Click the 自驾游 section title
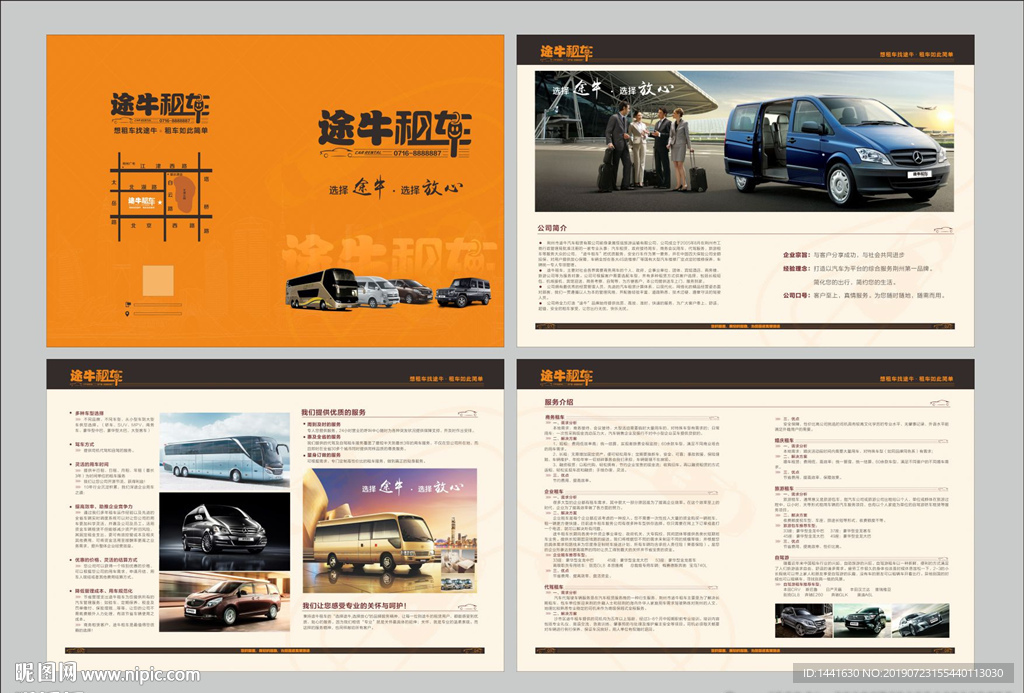 (x=782, y=558)
